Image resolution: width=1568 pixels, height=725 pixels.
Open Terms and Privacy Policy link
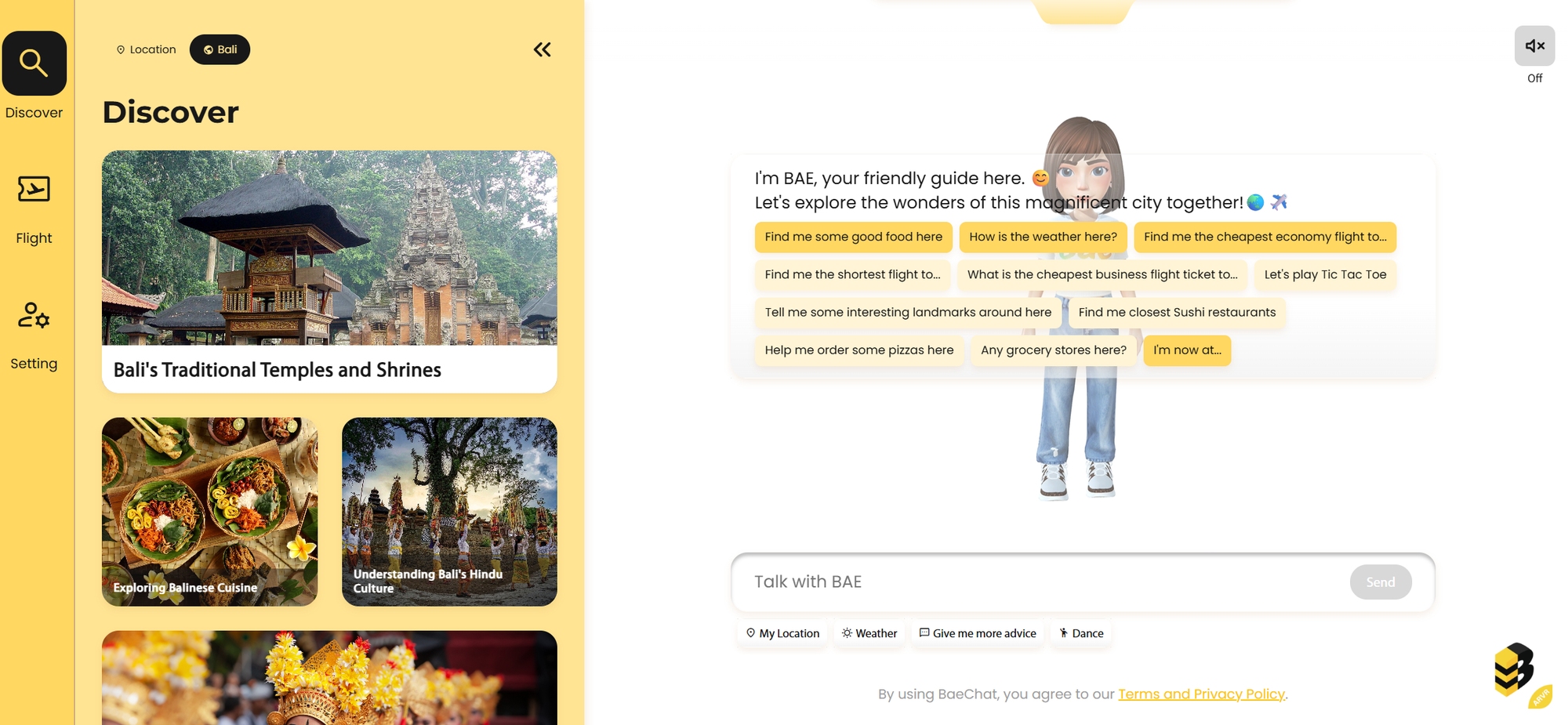tap(1201, 694)
